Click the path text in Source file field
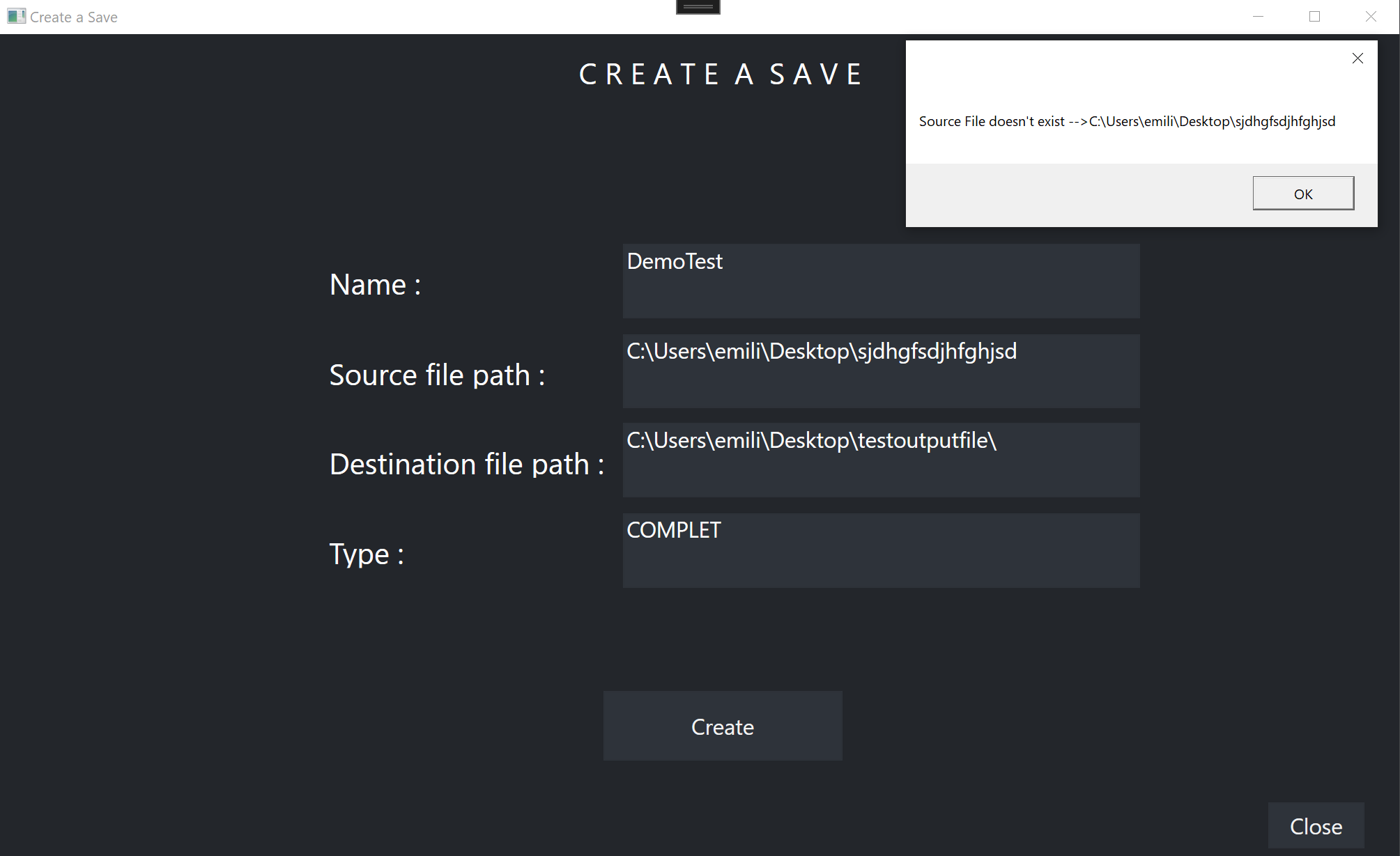Viewport: 1400px width, 856px height. point(822,351)
